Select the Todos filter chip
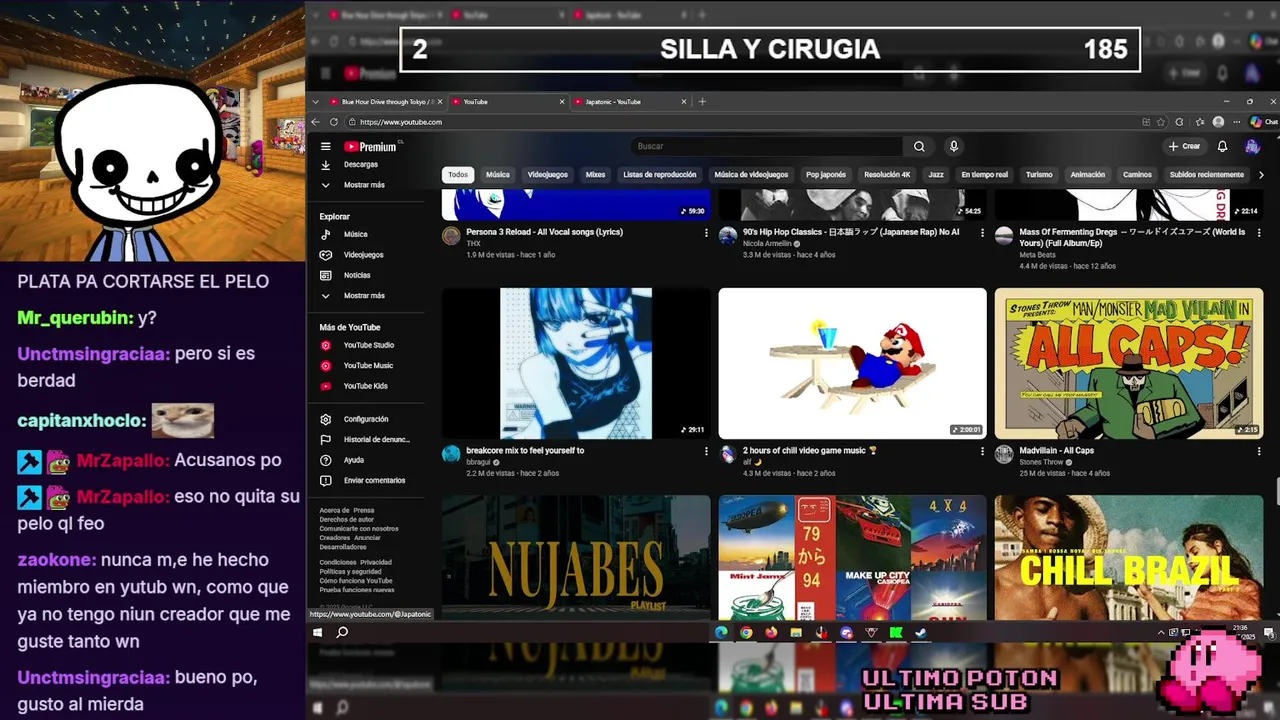Image resolution: width=1280 pixels, height=720 pixels. tap(458, 175)
